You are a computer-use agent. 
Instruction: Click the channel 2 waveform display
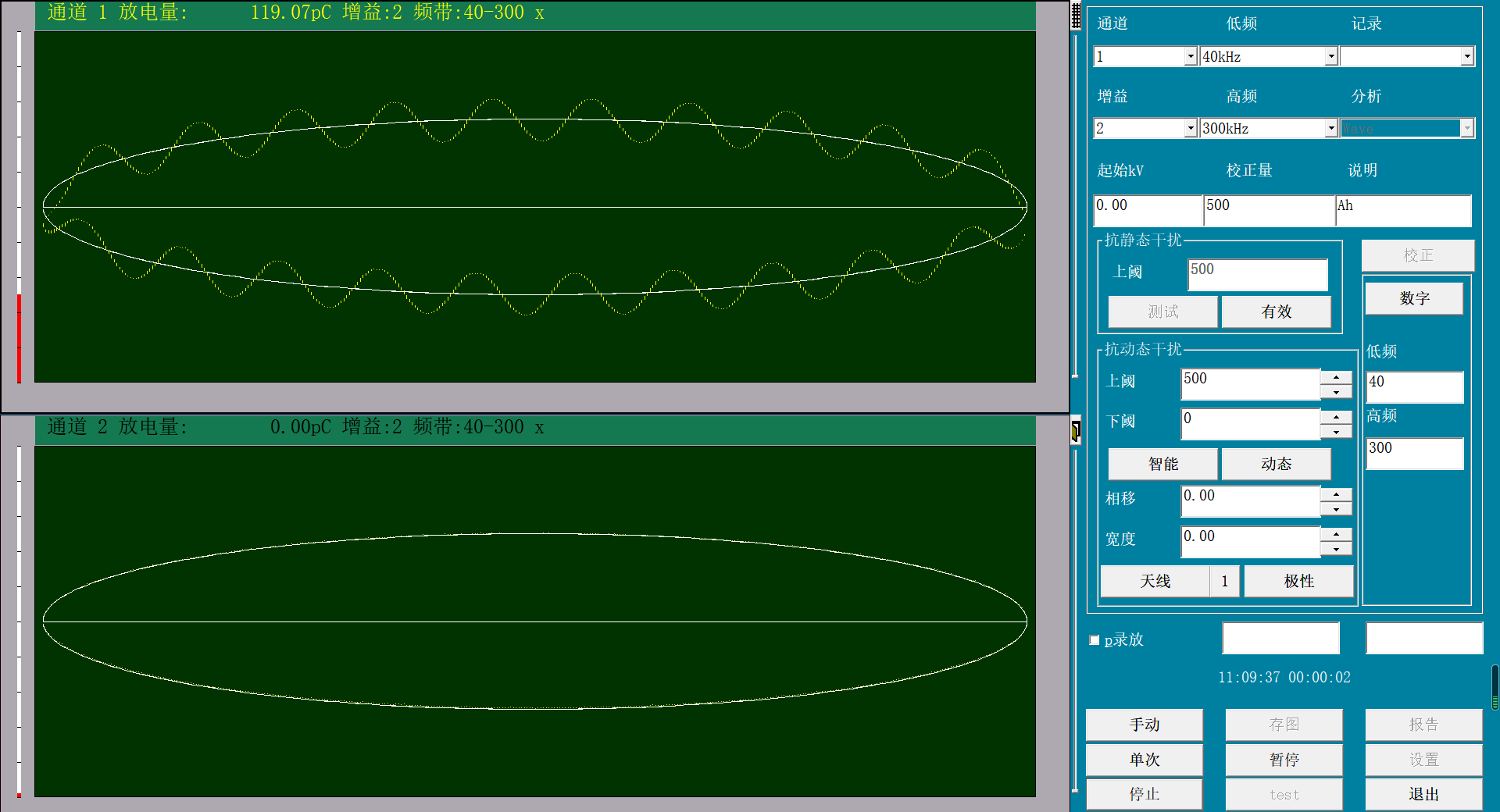pyautogui.click(x=535, y=621)
